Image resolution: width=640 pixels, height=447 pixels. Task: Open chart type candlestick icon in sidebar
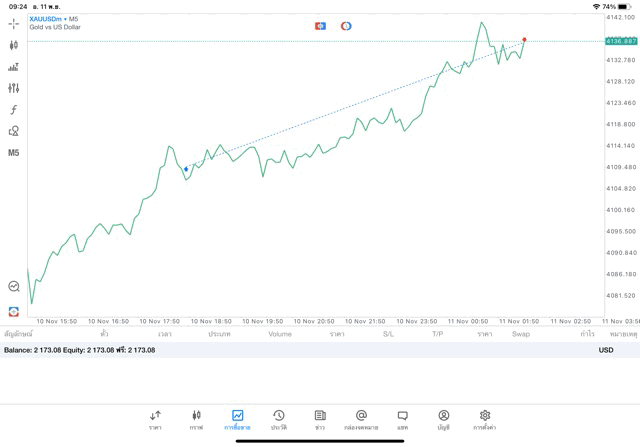pos(13,45)
